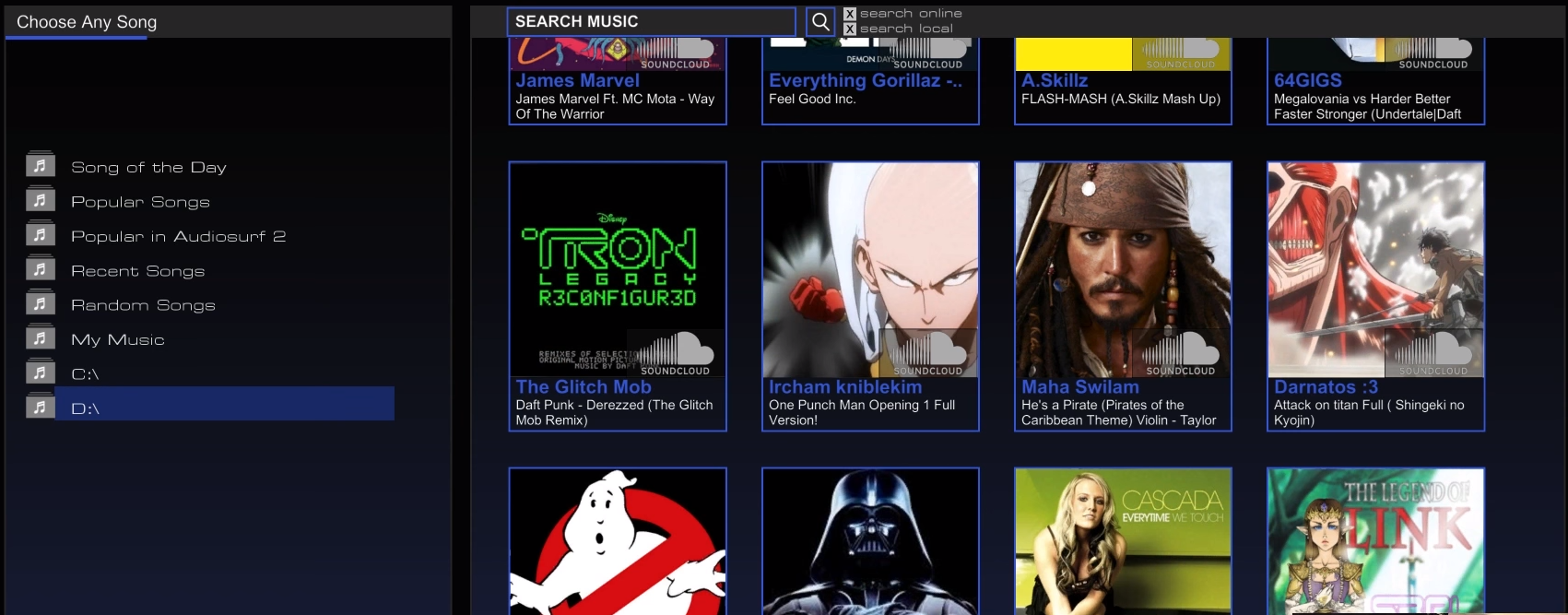Click the magnifier search button
The image size is (1568, 615).
tap(820, 21)
